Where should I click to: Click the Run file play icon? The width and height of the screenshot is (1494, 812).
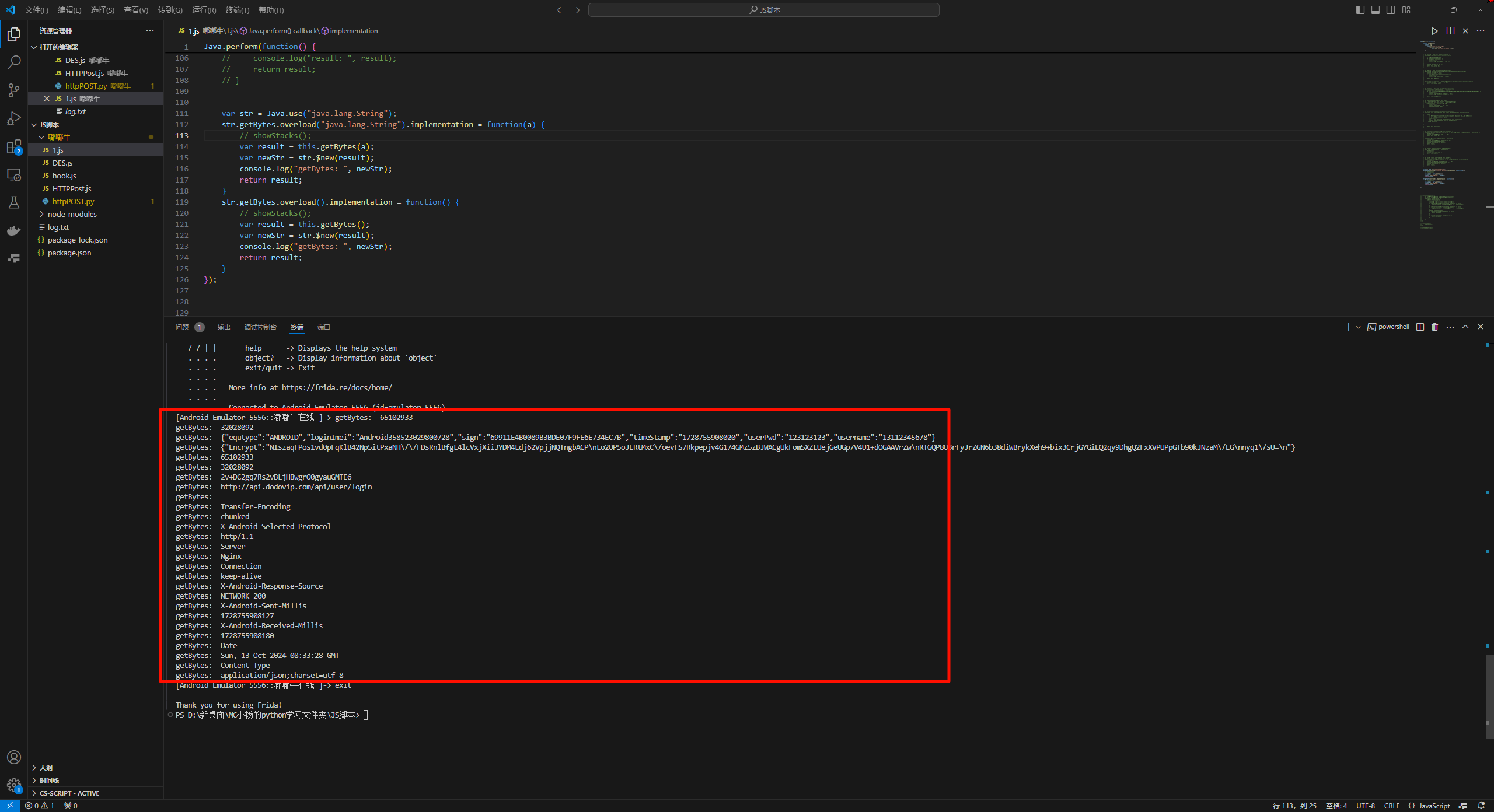pyautogui.click(x=1434, y=31)
